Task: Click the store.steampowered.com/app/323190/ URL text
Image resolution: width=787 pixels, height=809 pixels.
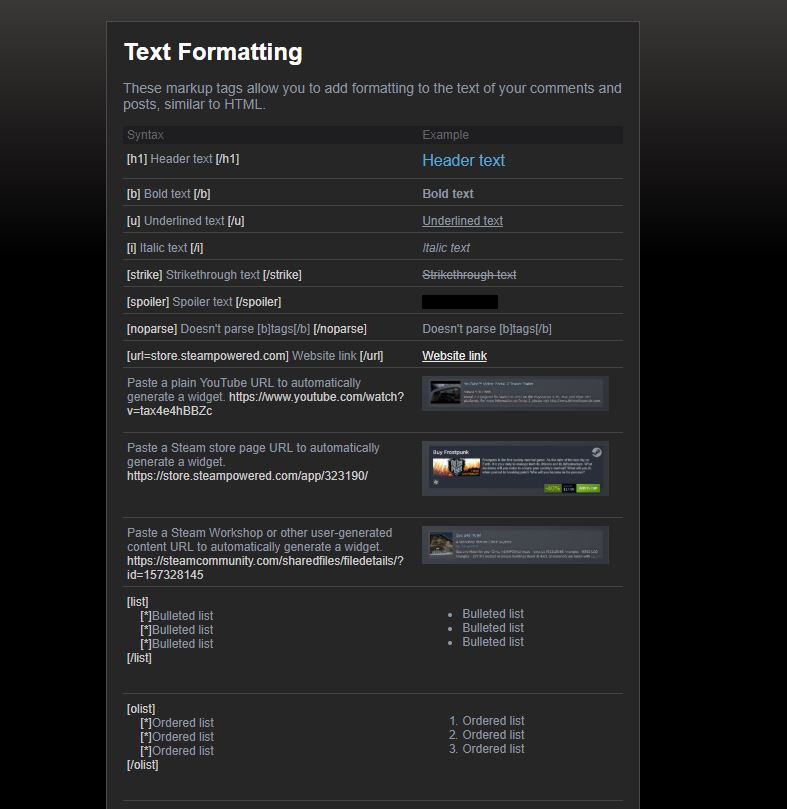Action: tap(247, 476)
